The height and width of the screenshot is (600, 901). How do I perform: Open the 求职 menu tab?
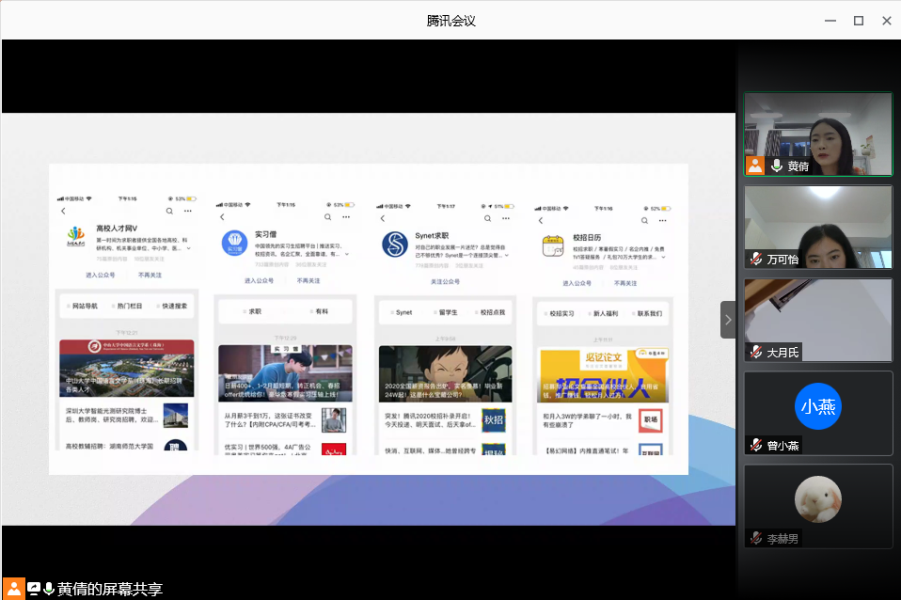click(253, 311)
